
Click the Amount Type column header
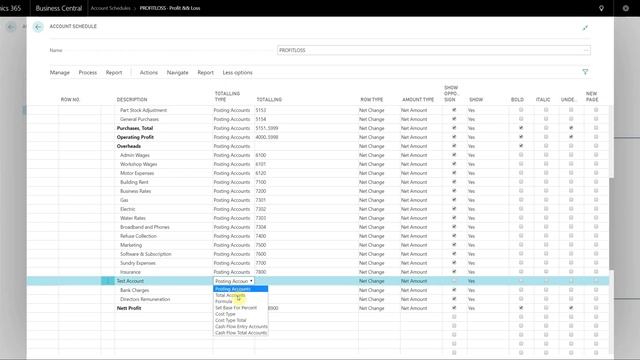coord(418,100)
